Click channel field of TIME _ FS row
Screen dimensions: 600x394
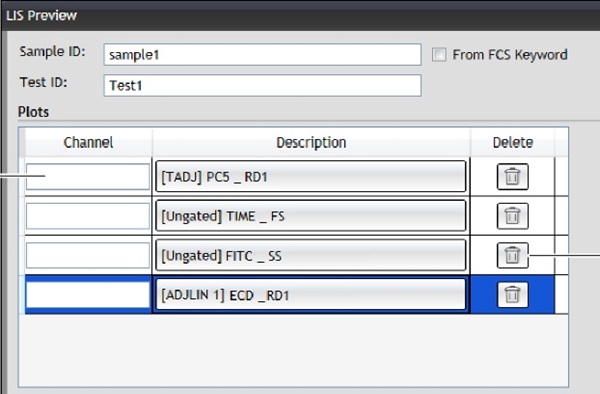(x=88, y=216)
